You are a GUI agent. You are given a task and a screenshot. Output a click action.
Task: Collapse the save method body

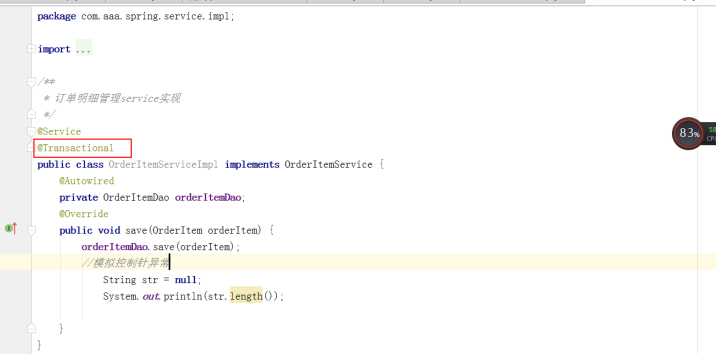point(31,230)
